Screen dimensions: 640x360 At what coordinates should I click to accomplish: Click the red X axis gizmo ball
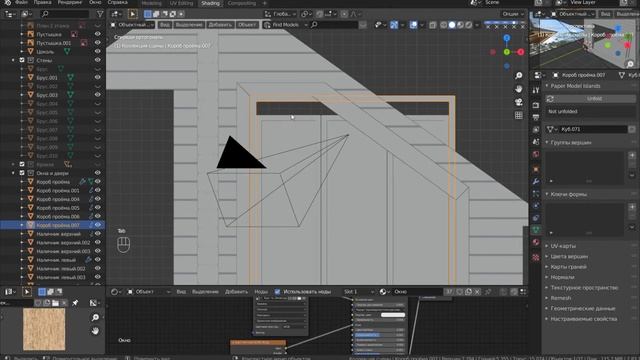point(520,52)
